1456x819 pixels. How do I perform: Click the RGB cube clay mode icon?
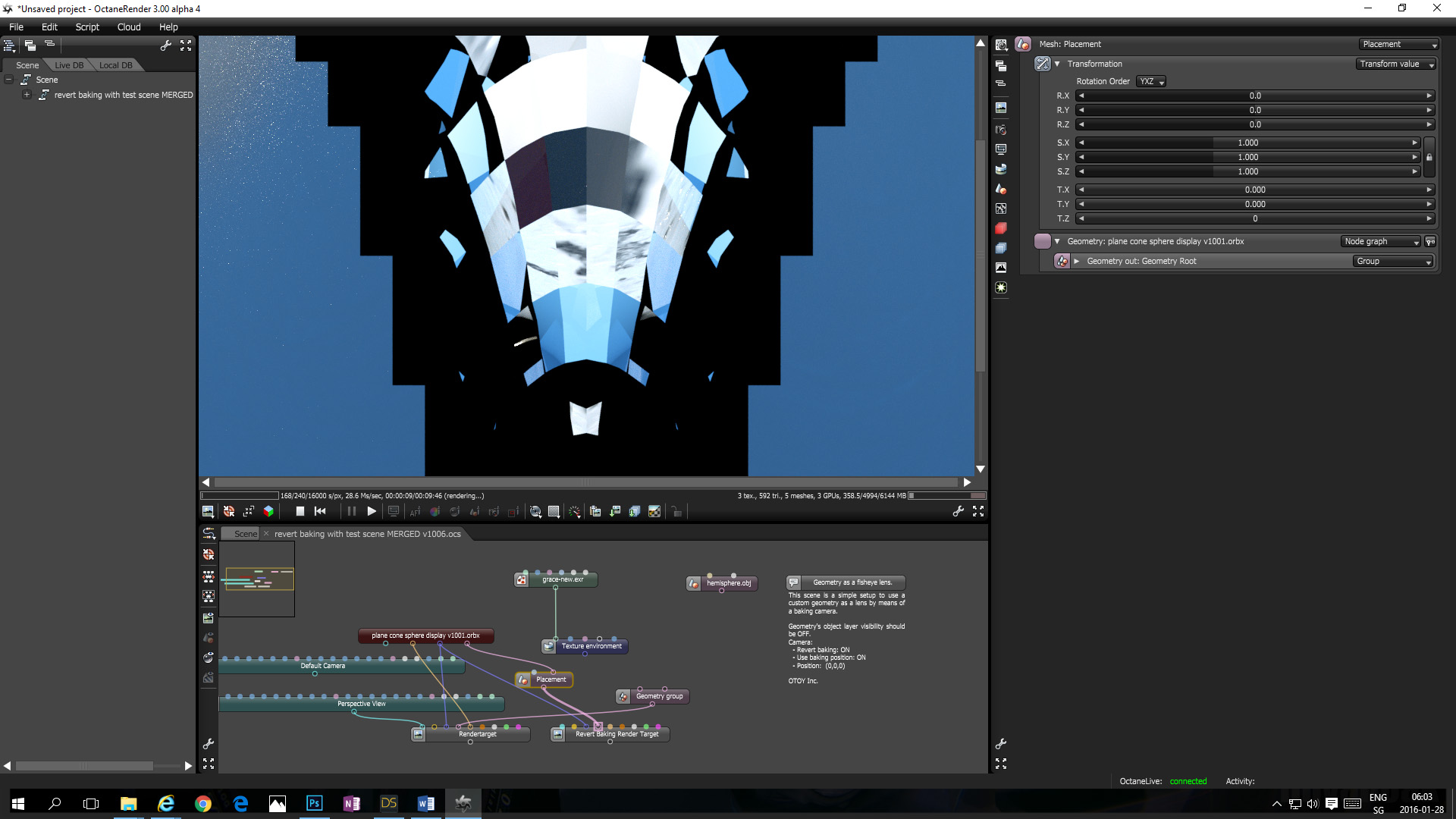(268, 512)
